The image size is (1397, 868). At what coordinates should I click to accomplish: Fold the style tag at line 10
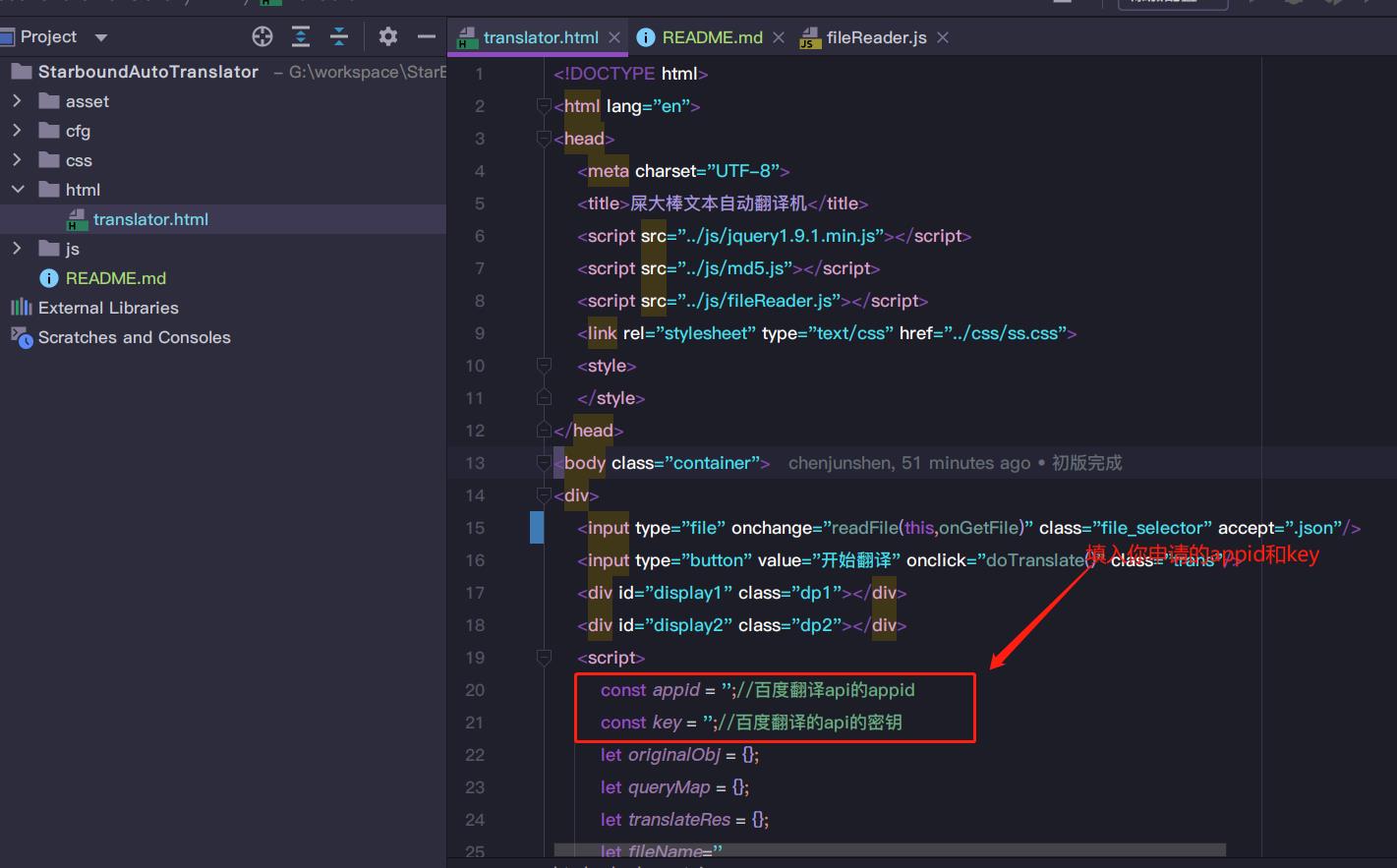[544, 366]
